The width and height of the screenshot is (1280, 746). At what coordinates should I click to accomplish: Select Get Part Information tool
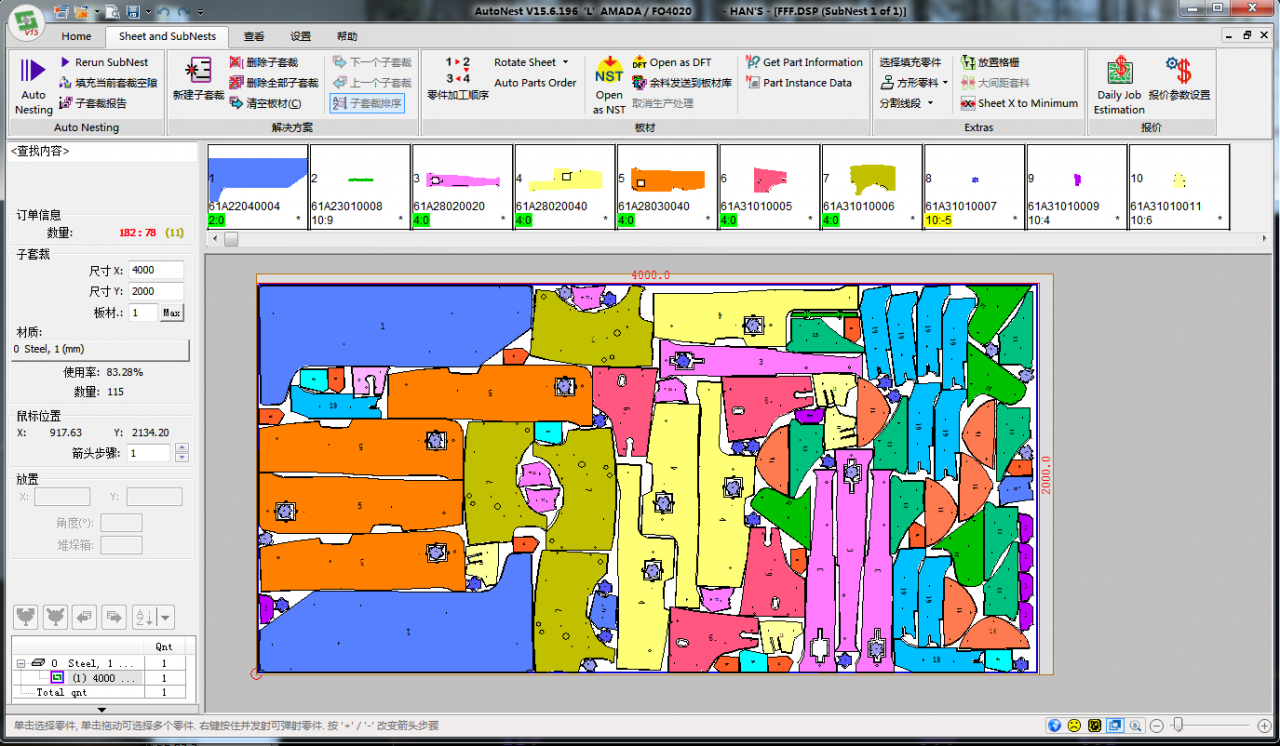click(x=804, y=62)
